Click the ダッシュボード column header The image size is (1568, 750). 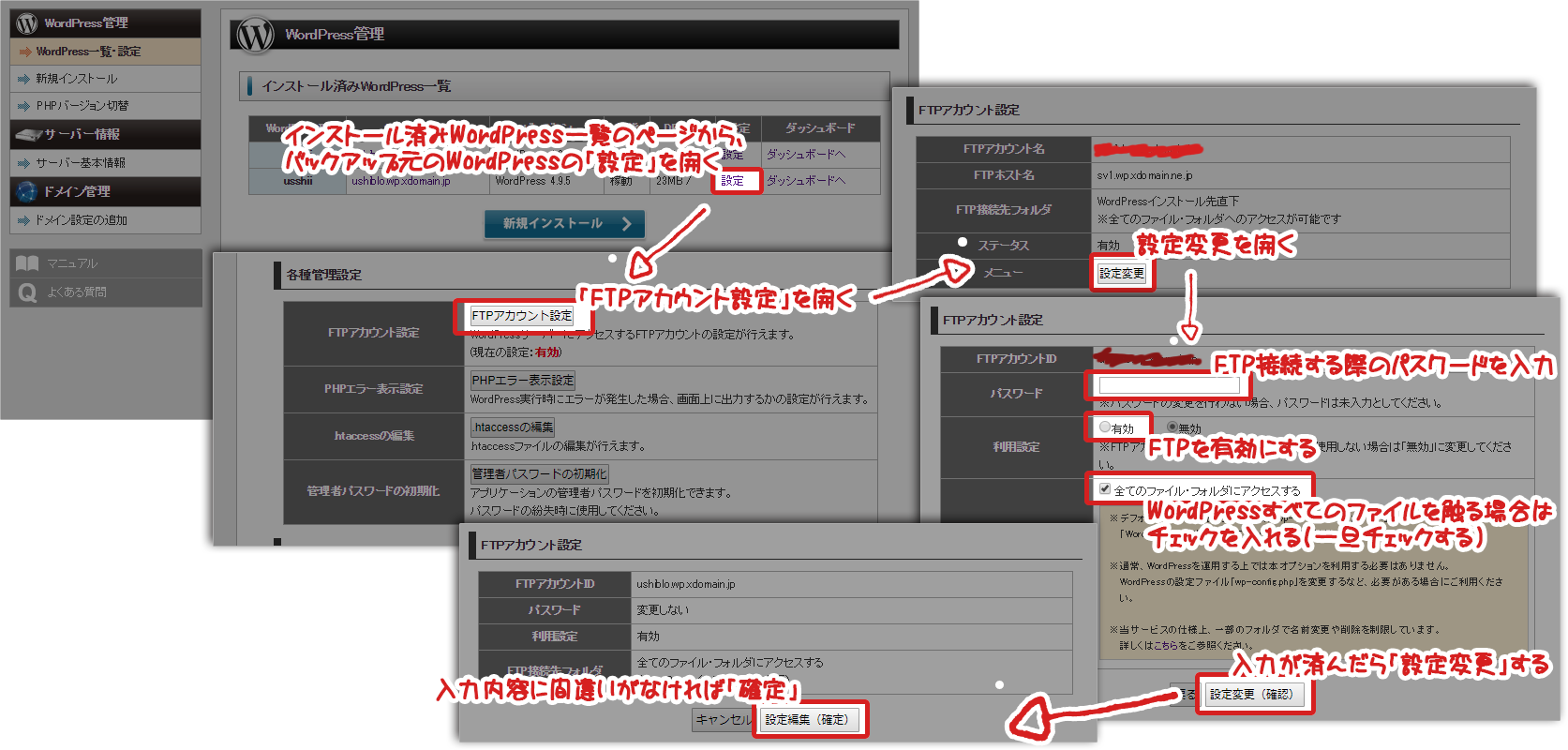coord(820,128)
